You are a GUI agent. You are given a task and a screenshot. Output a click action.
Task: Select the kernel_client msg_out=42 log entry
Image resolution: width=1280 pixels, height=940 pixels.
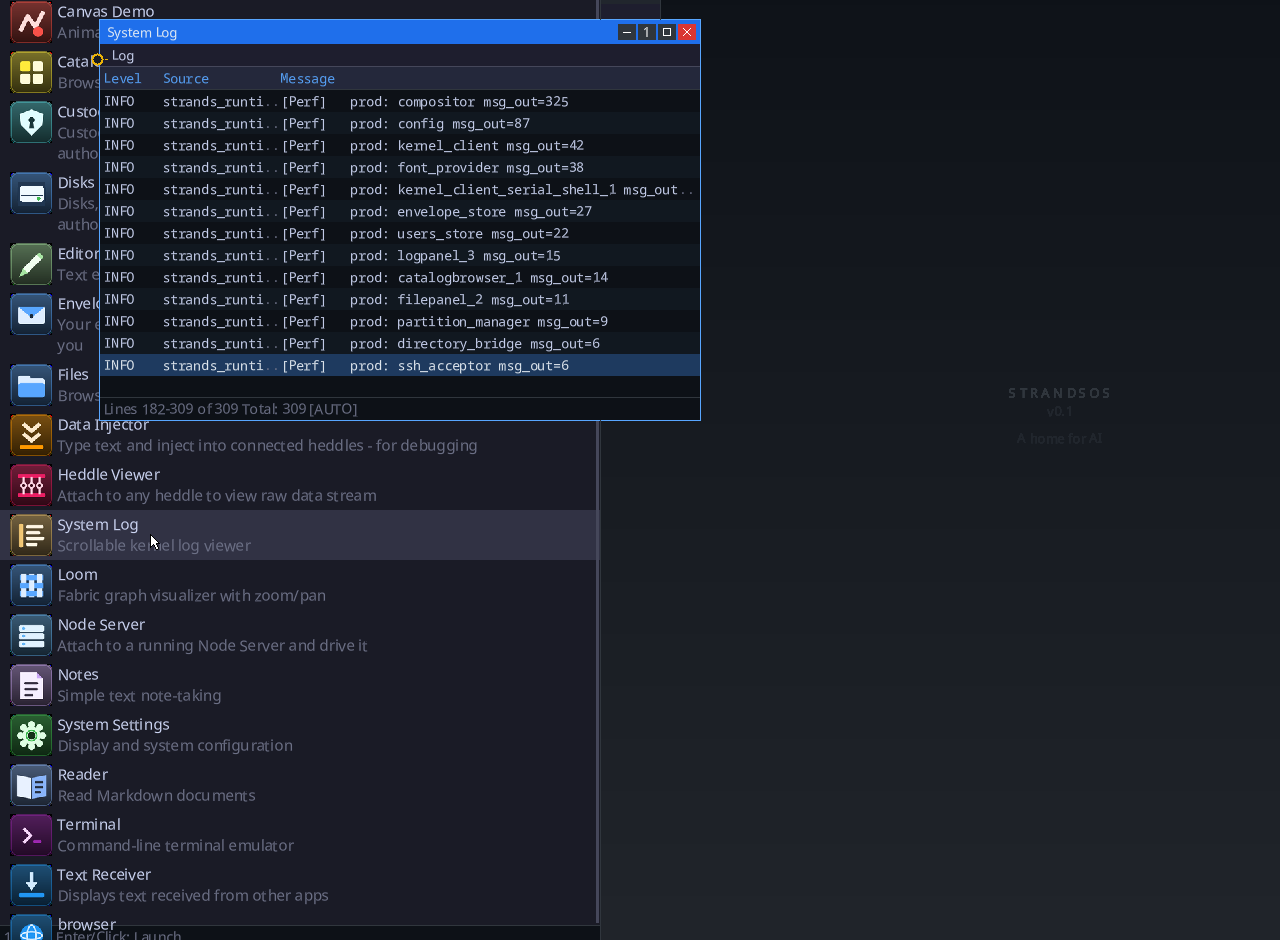point(400,145)
